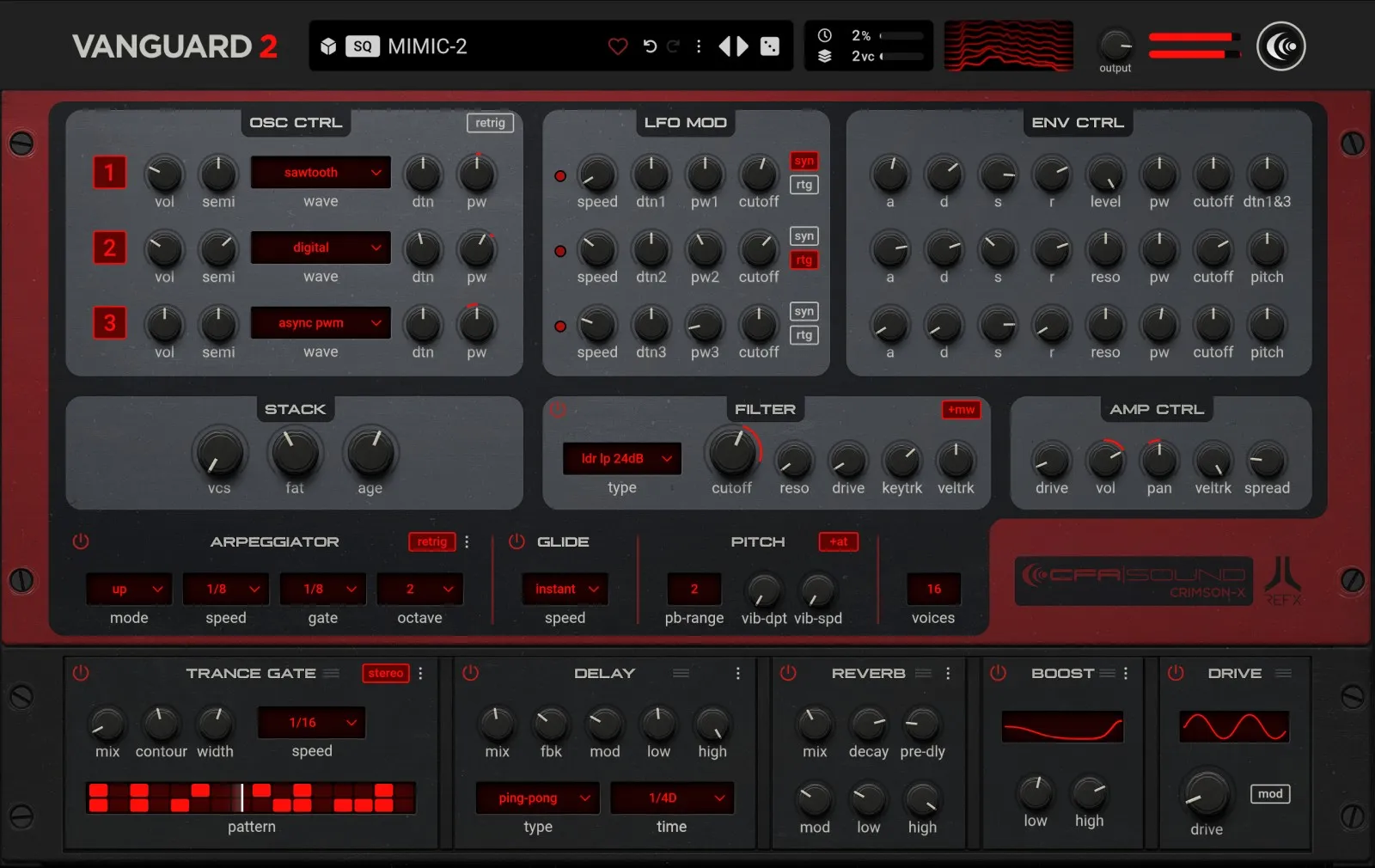
Task: Toggle LFO 1 syn button
Action: click(x=804, y=161)
